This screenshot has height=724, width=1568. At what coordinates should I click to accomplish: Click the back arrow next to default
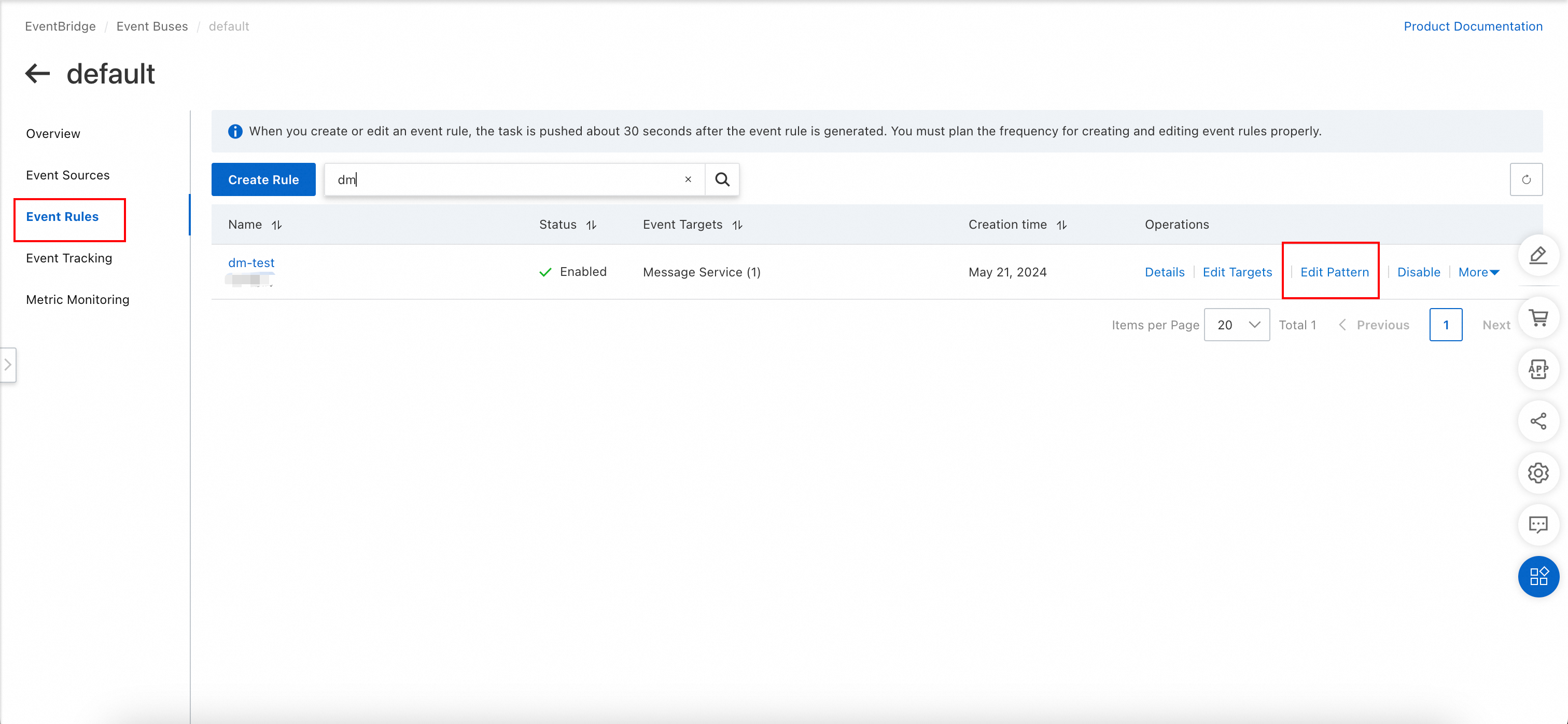click(37, 74)
